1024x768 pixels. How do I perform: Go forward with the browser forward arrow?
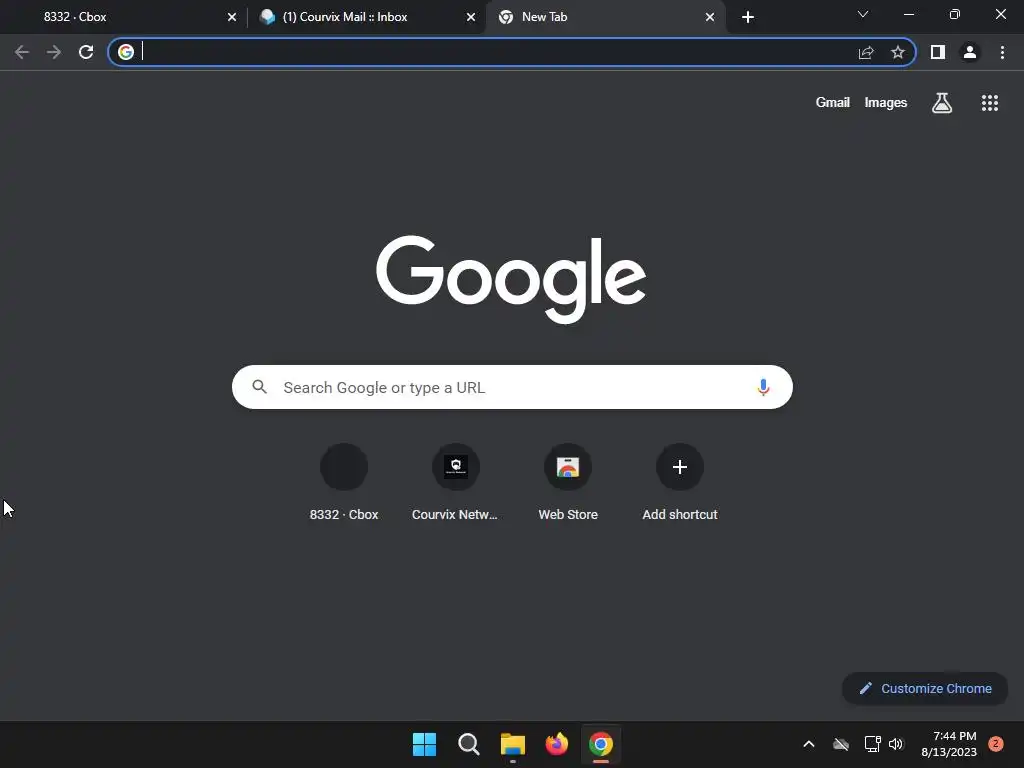[x=54, y=52]
